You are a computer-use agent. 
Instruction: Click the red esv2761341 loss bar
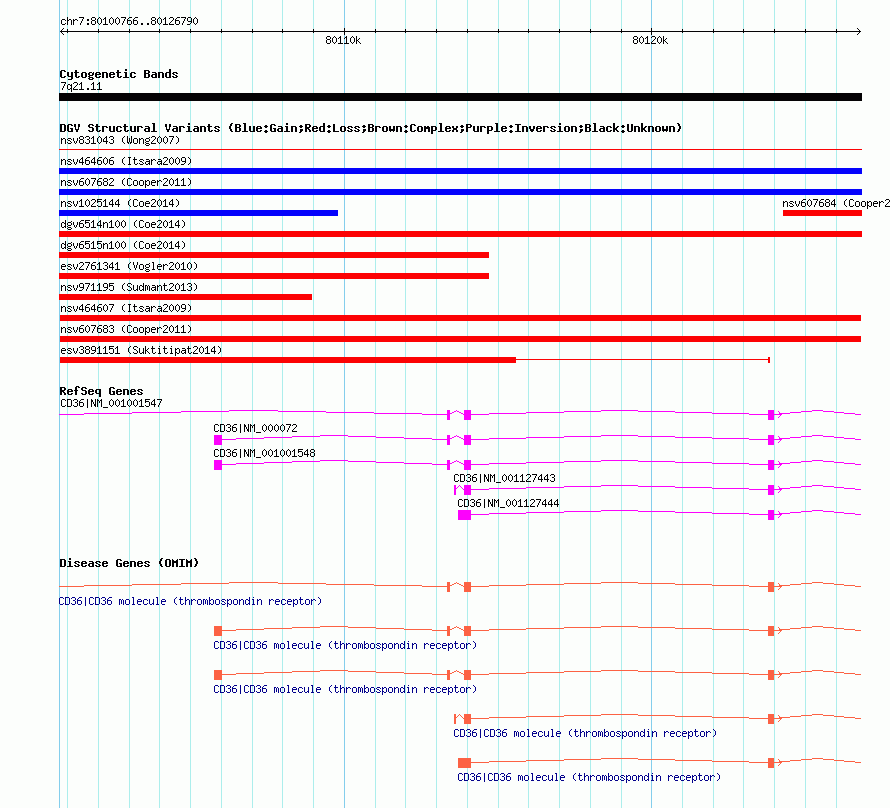pyautogui.click(x=274, y=276)
